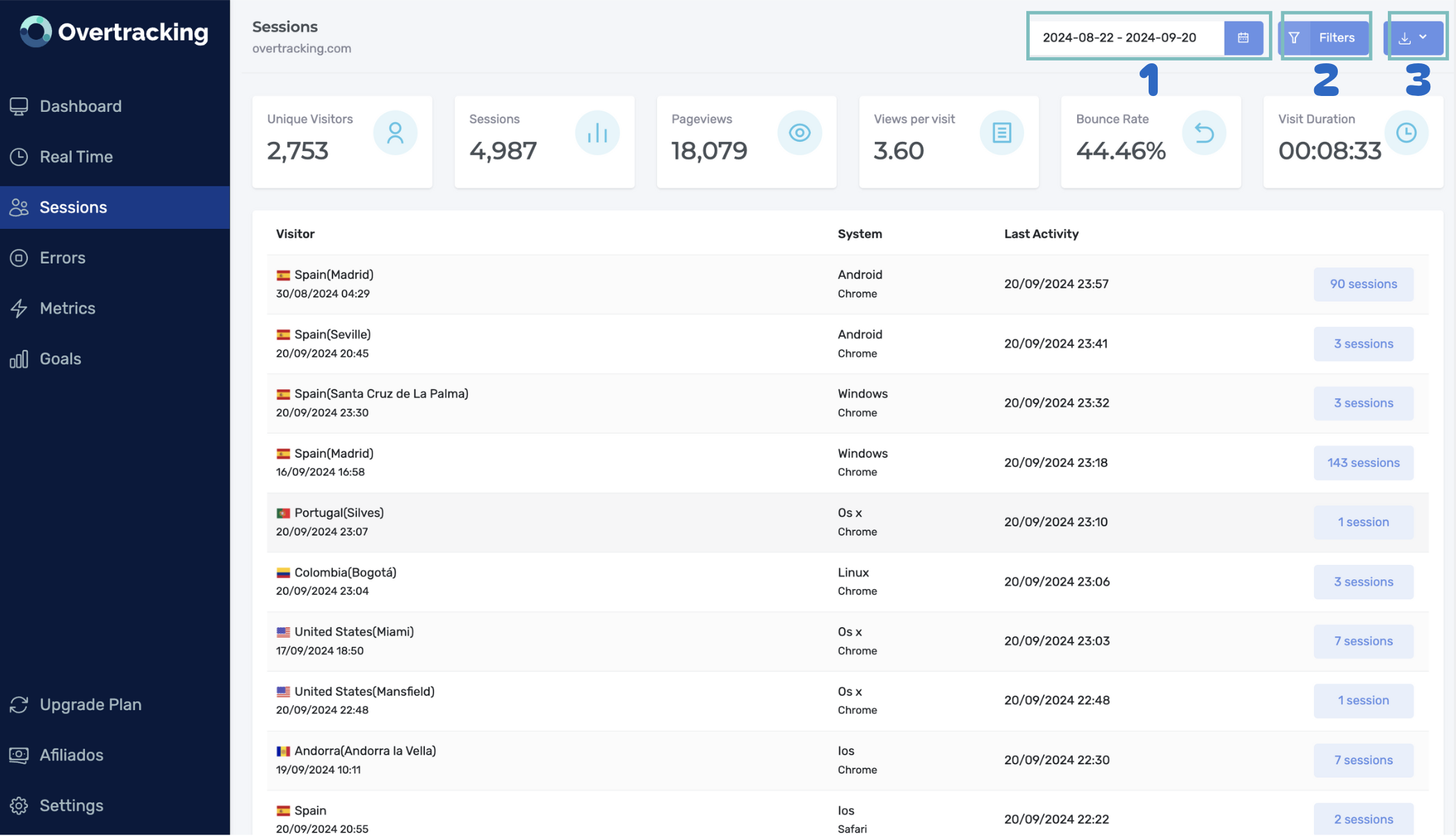Click the Visit Duration value 00:08:33
The height and width of the screenshot is (836, 1456).
tap(1329, 151)
